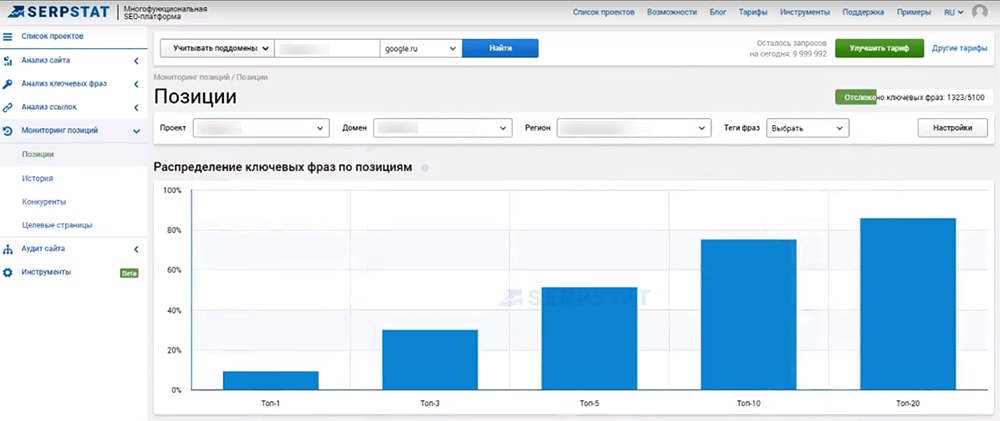The image size is (1000, 421).
Task: Click the Аудит сайта sitemap icon
Action: [x=8, y=248]
